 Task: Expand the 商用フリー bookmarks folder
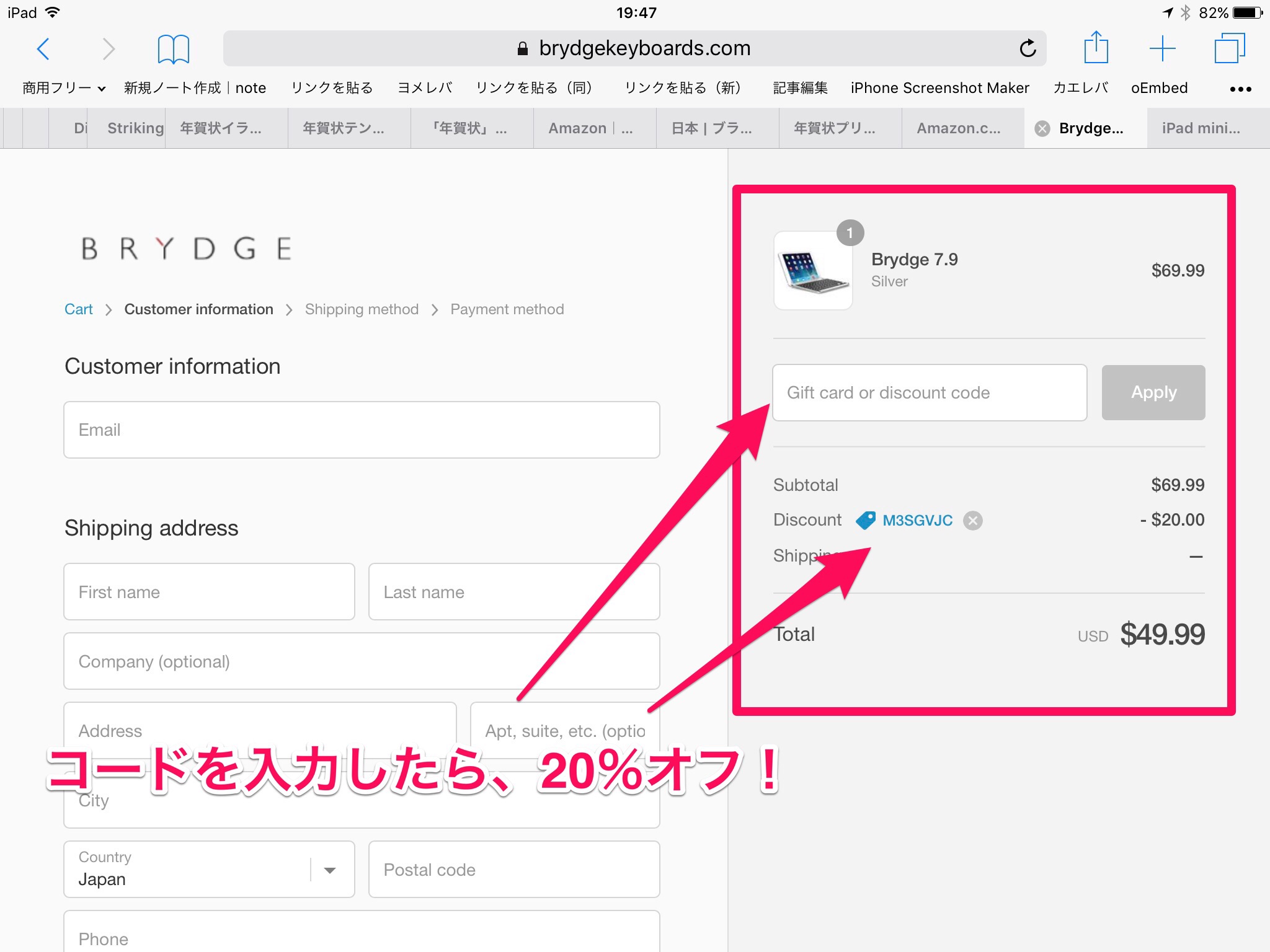click(x=63, y=88)
